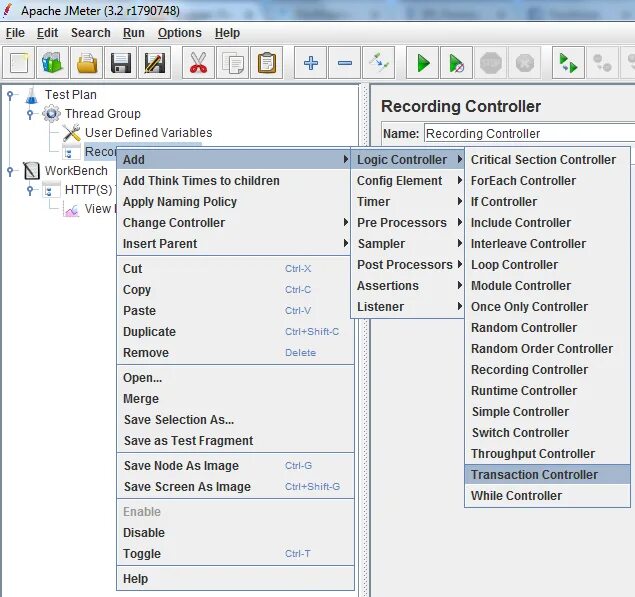Select Transaction Controller from submenu
This screenshot has width=635, height=597.
click(548, 475)
